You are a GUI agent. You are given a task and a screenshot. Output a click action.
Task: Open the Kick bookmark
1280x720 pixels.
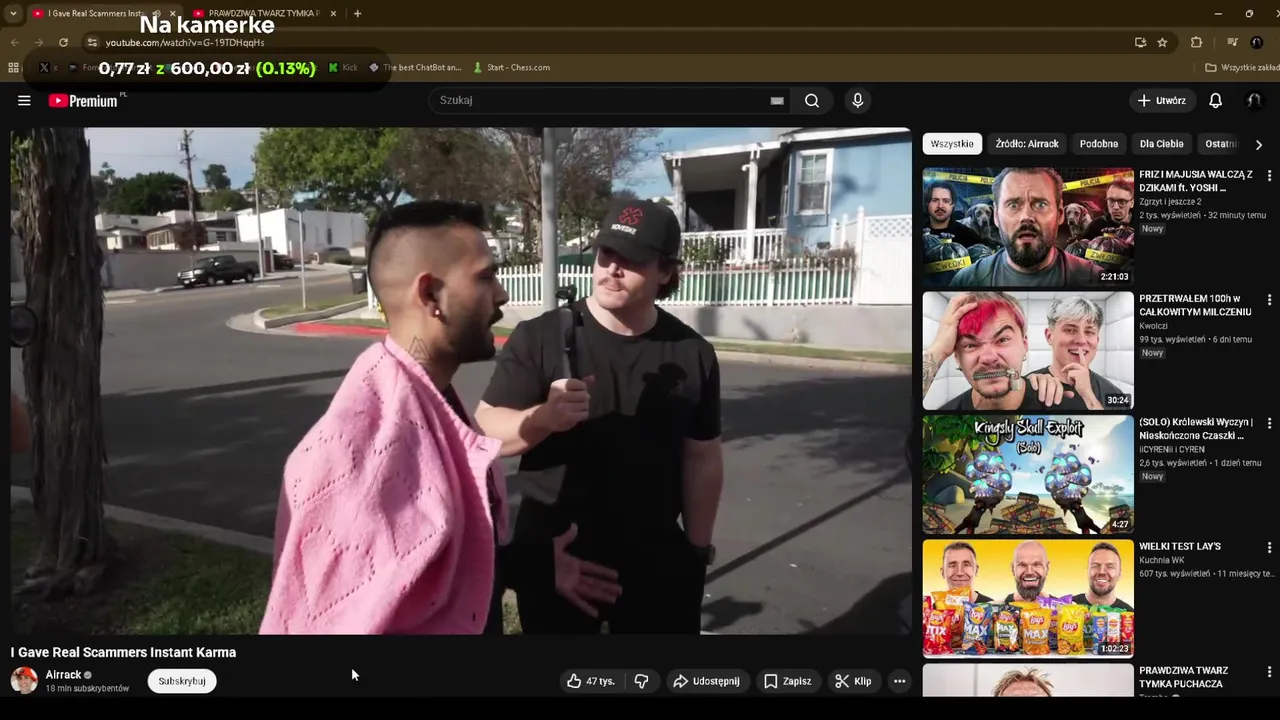[x=343, y=67]
